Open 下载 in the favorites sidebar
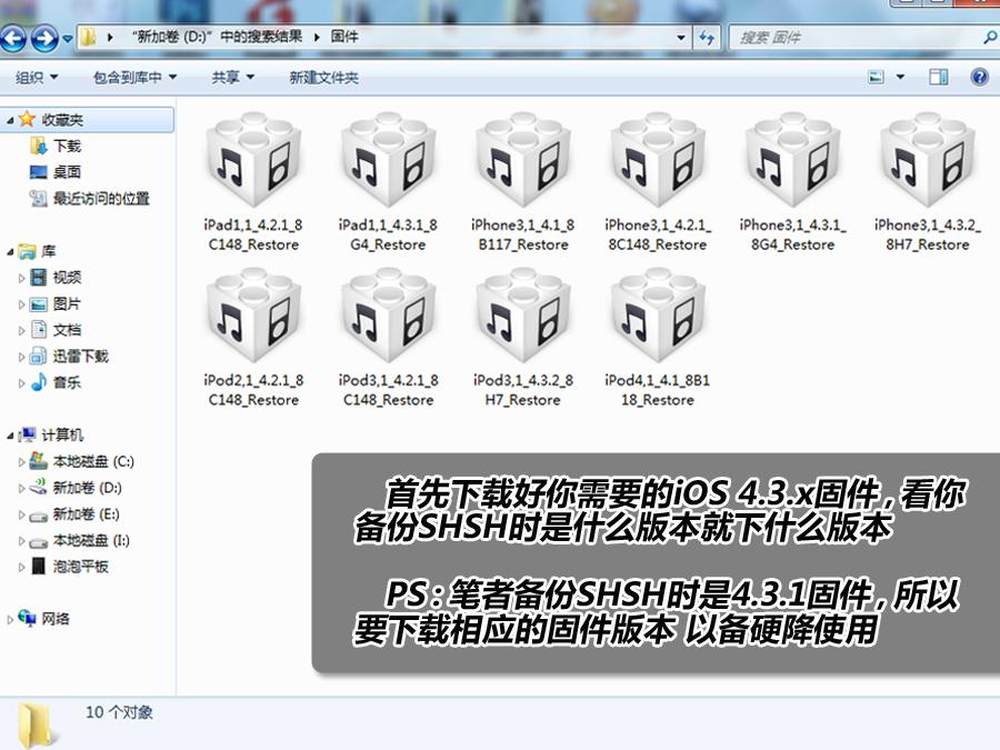This screenshot has height=750, width=1000. tap(67, 146)
